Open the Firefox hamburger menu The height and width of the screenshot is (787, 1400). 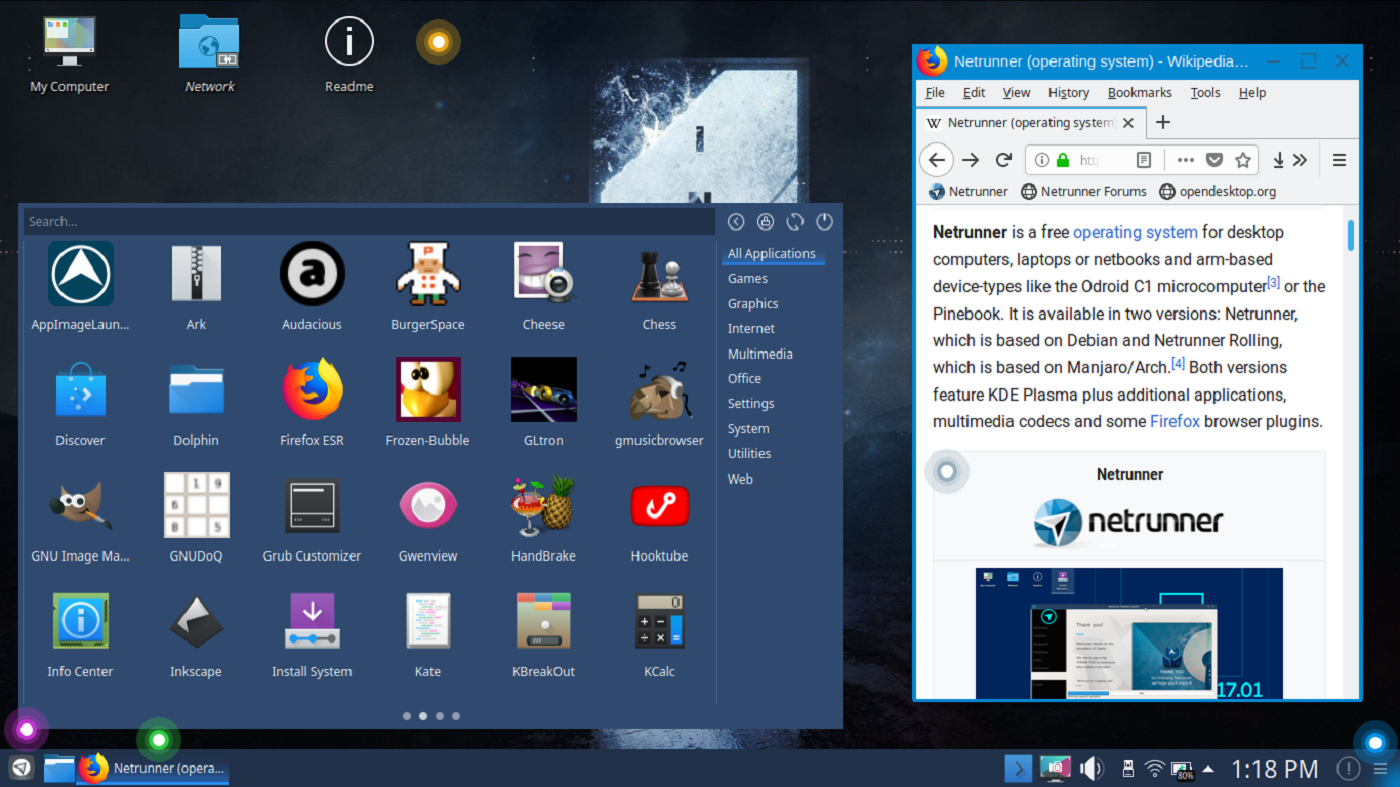(x=1339, y=160)
